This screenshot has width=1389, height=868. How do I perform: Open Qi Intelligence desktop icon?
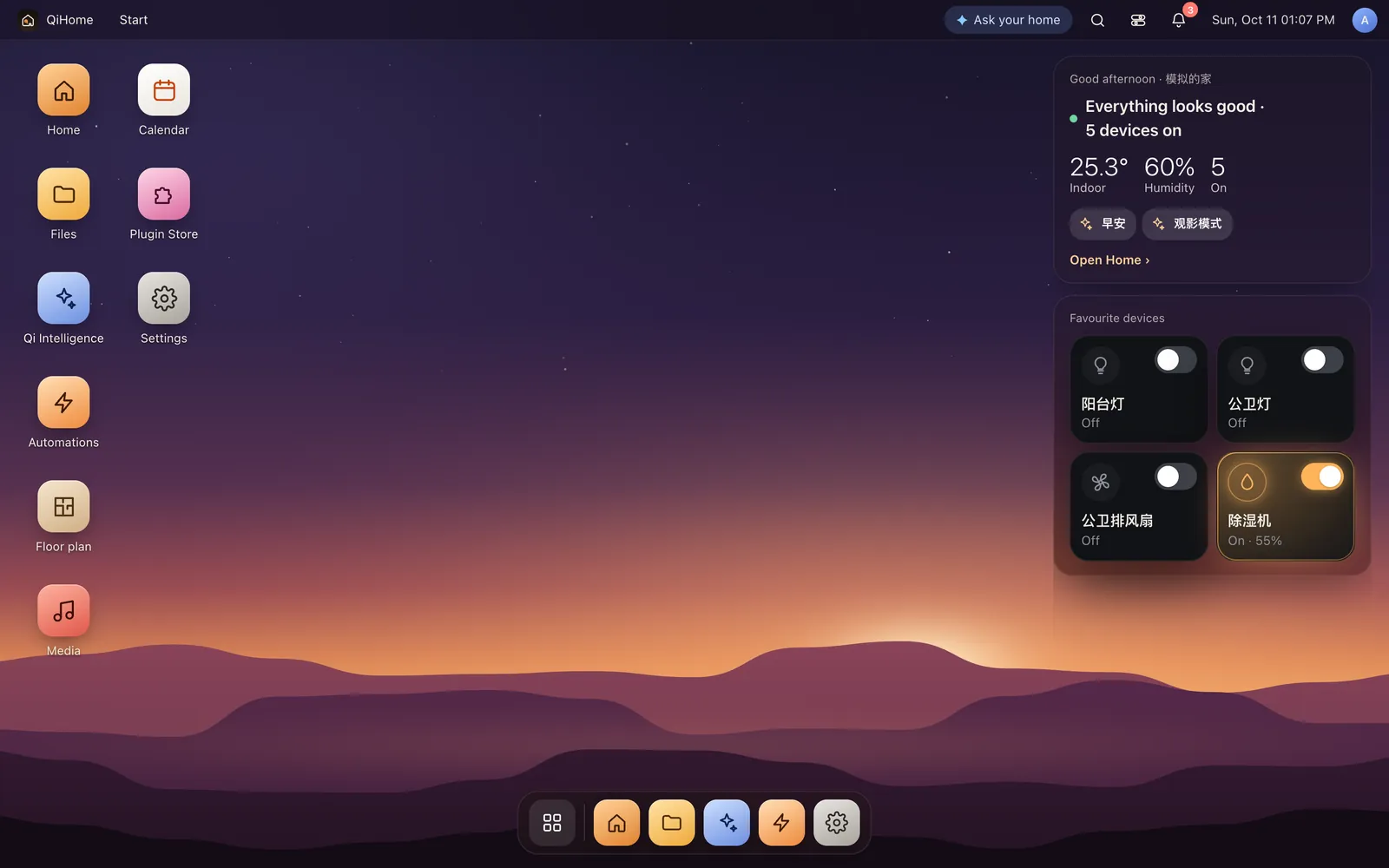(63, 299)
